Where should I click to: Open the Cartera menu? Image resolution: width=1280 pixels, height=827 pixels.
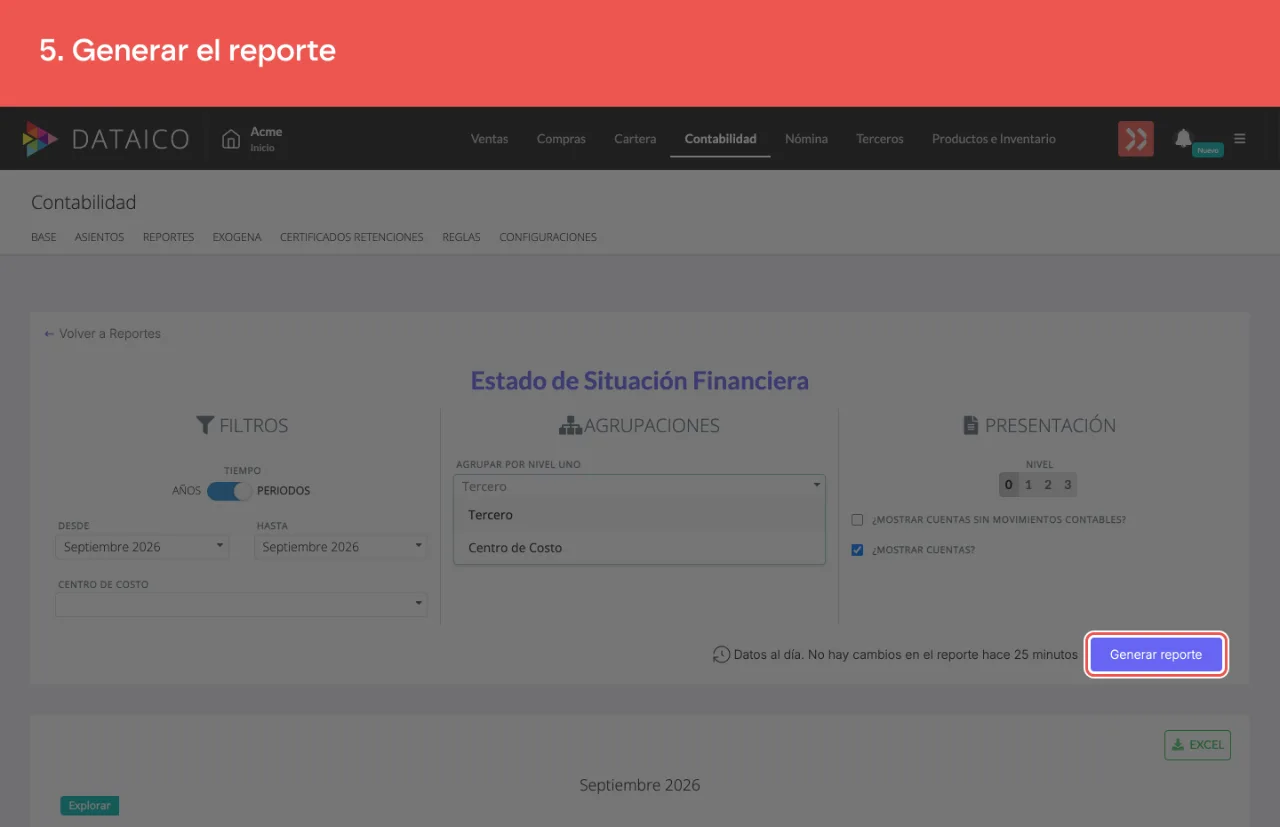635,139
